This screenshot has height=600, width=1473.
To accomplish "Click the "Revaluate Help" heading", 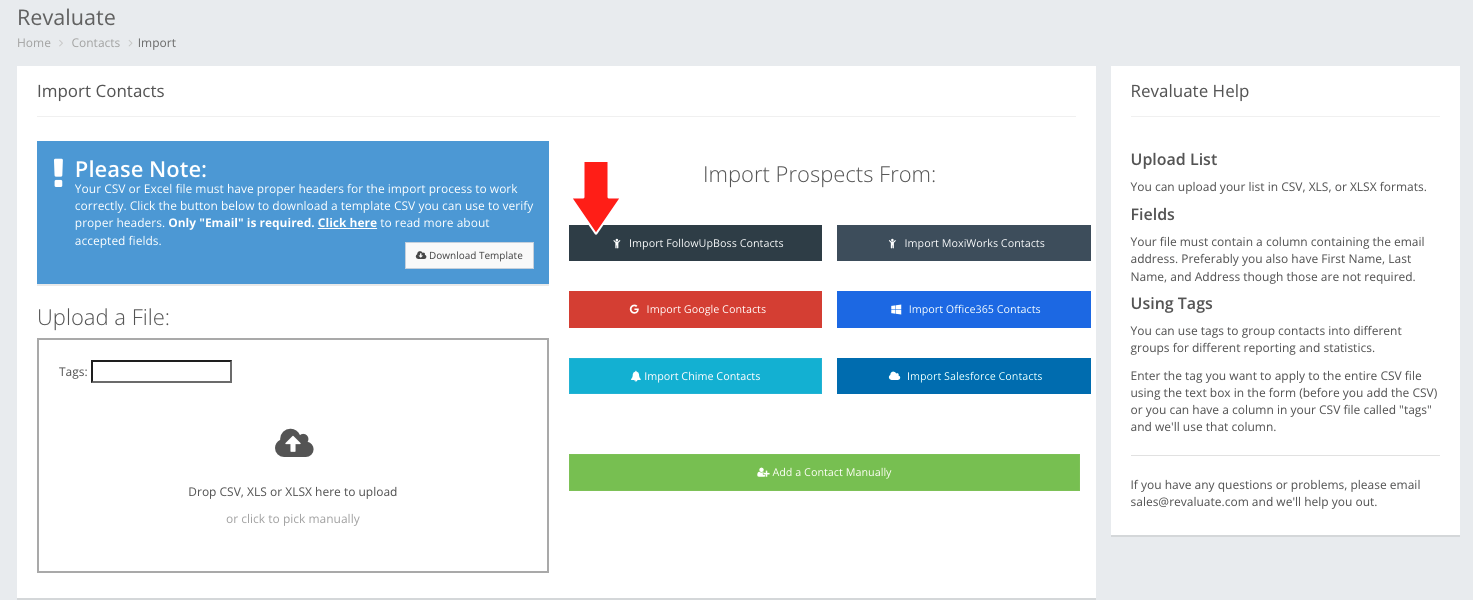I will click(x=1189, y=91).
